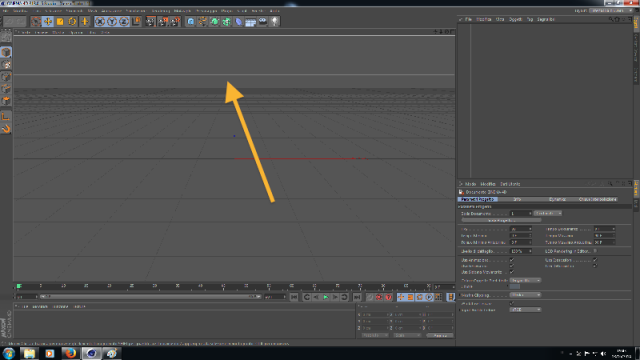Screen dimensions: 640x360
Task: Toggle Z axis lock
Action: pyautogui.click(x=124, y=21)
